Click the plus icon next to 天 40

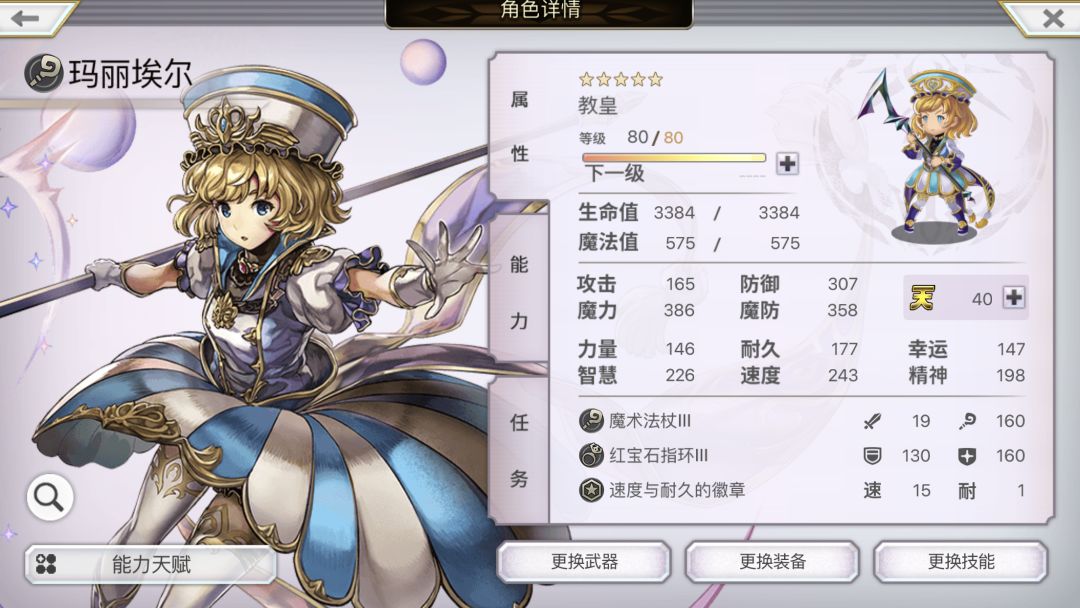pos(1014,297)
